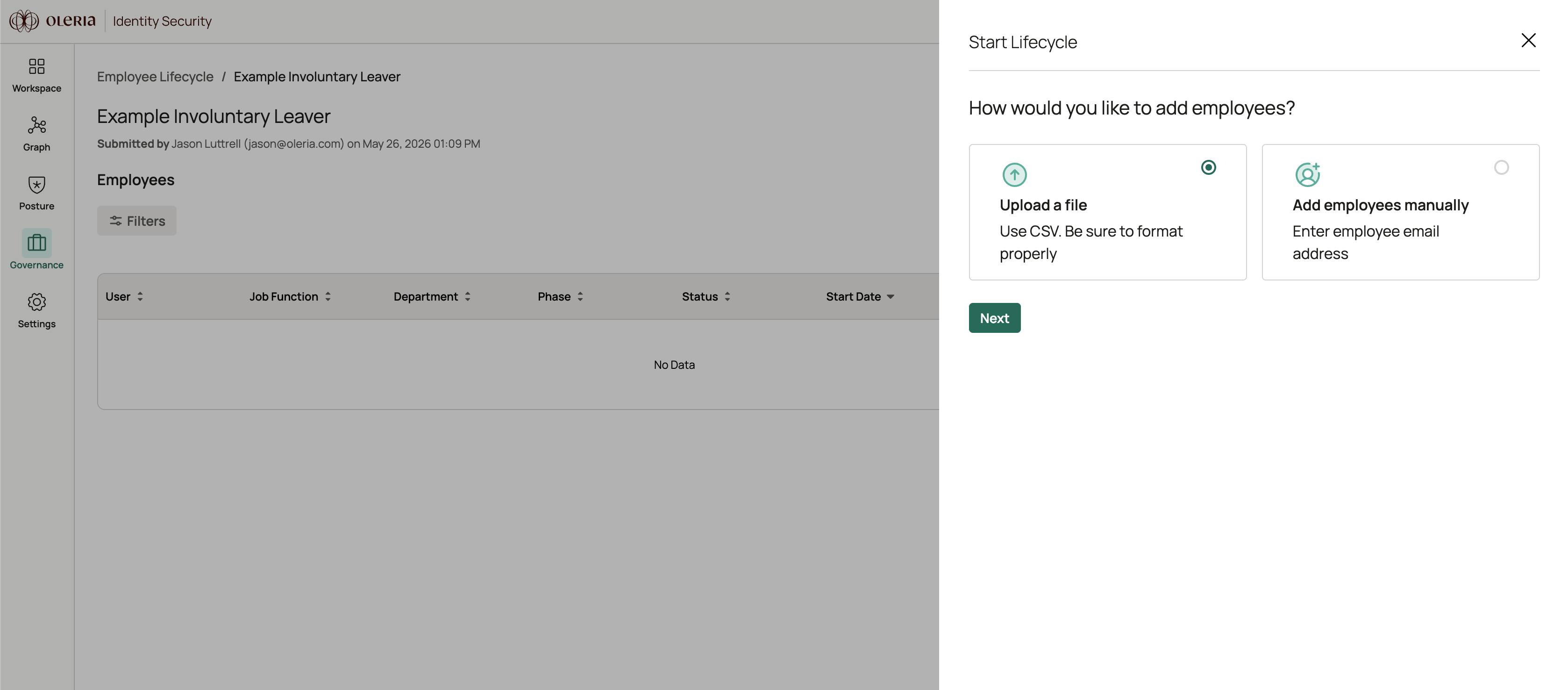Viewport: 1568px width, 690px height.
Task: Click the Employees section heading
Action: point(136,180)
